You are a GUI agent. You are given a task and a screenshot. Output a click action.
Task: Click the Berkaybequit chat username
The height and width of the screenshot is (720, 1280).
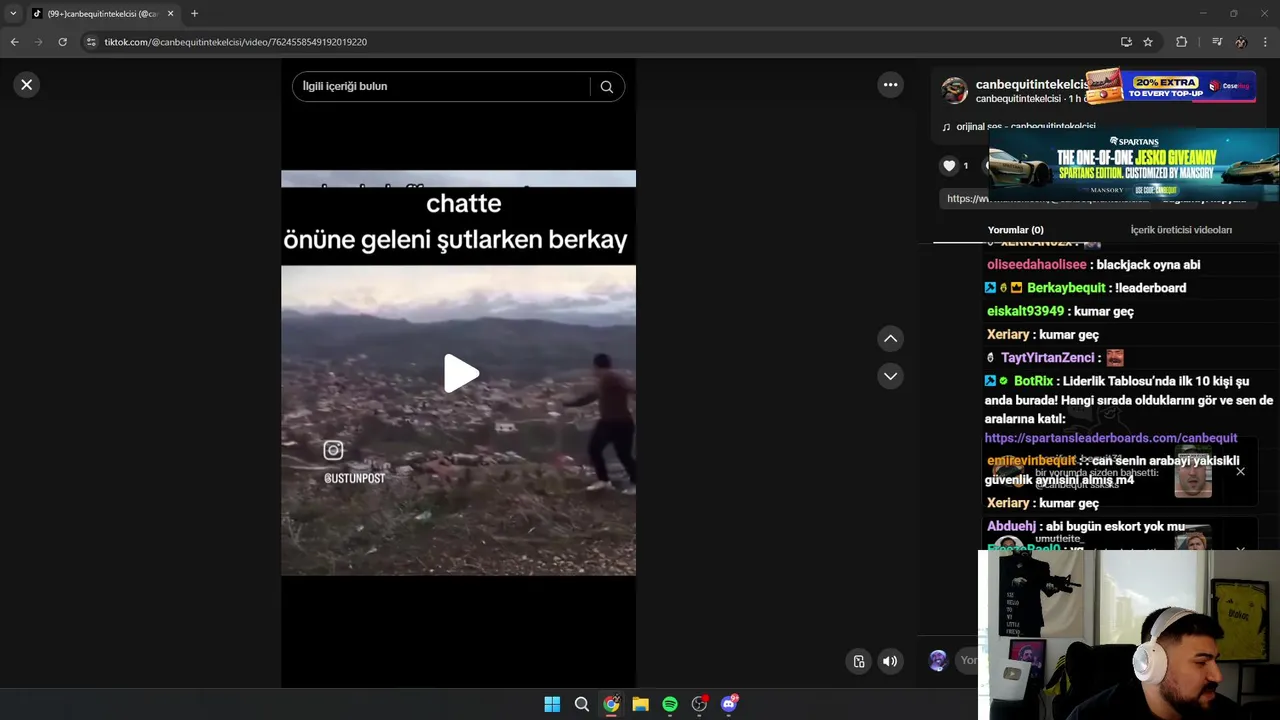[x=1066, y=288]
